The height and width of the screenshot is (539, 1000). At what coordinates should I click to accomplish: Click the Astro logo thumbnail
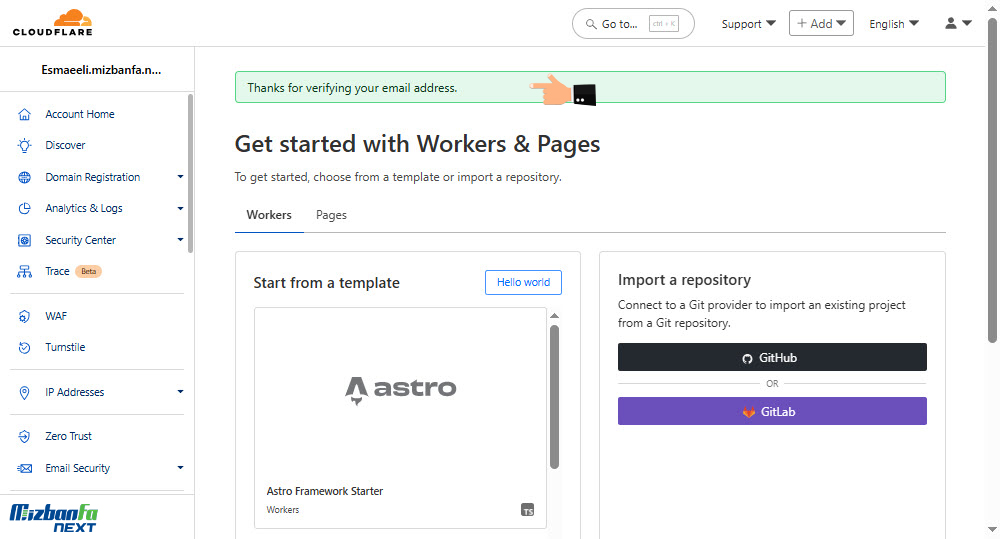tap(401, 390)
